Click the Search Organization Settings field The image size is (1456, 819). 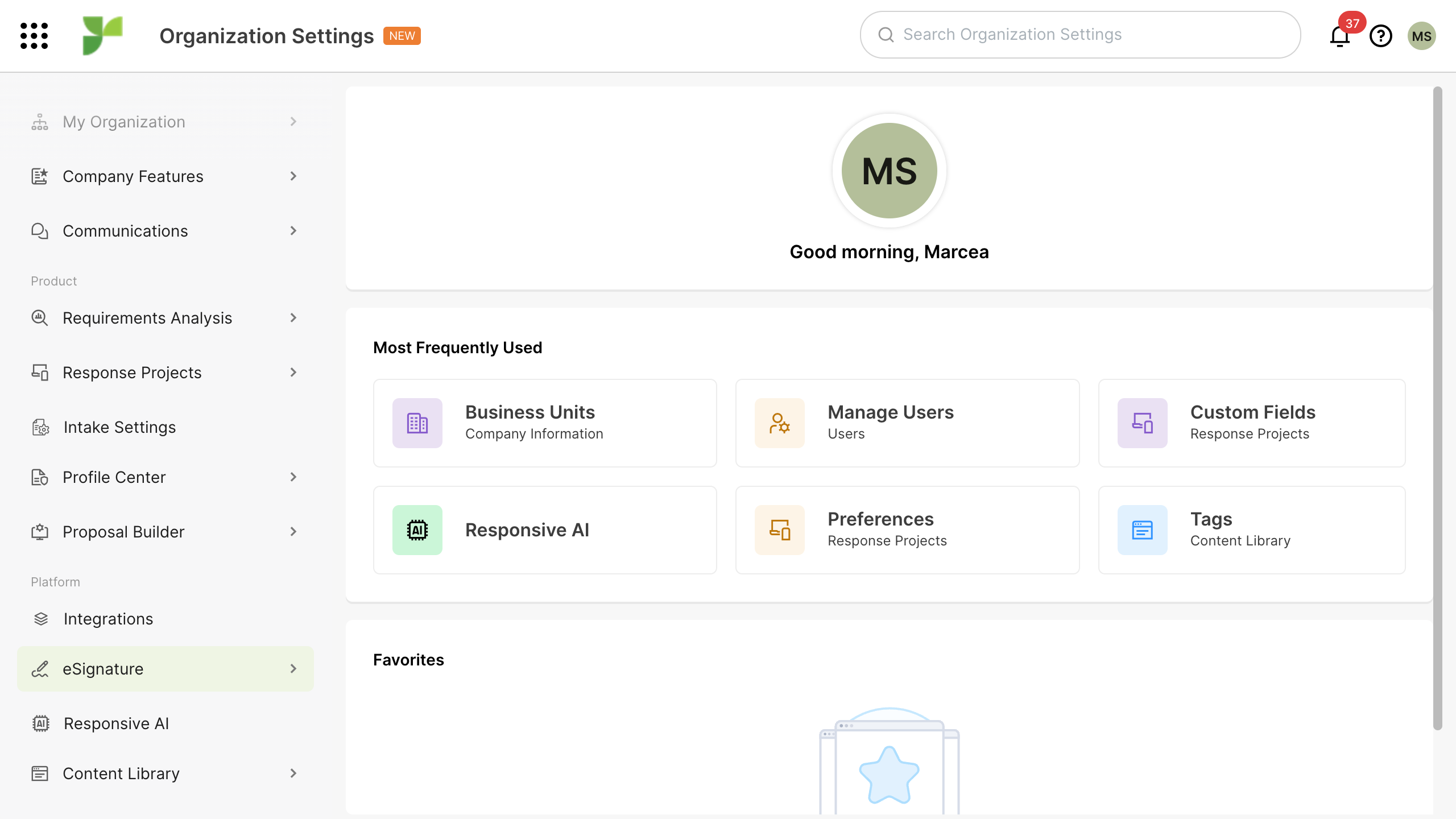click(x=1081, y=35)
